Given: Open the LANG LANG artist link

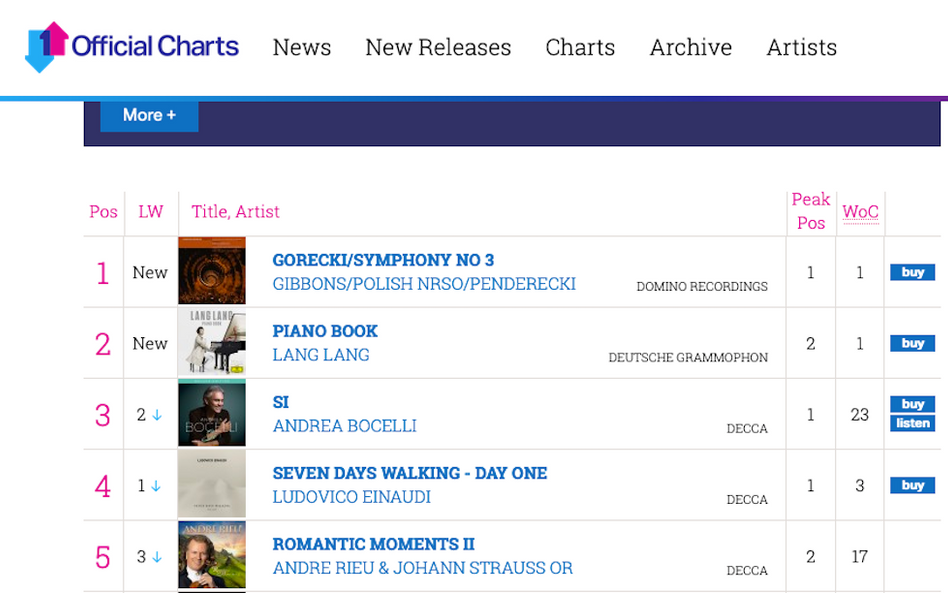Looking at the screenshot, I should pos(321,355).
